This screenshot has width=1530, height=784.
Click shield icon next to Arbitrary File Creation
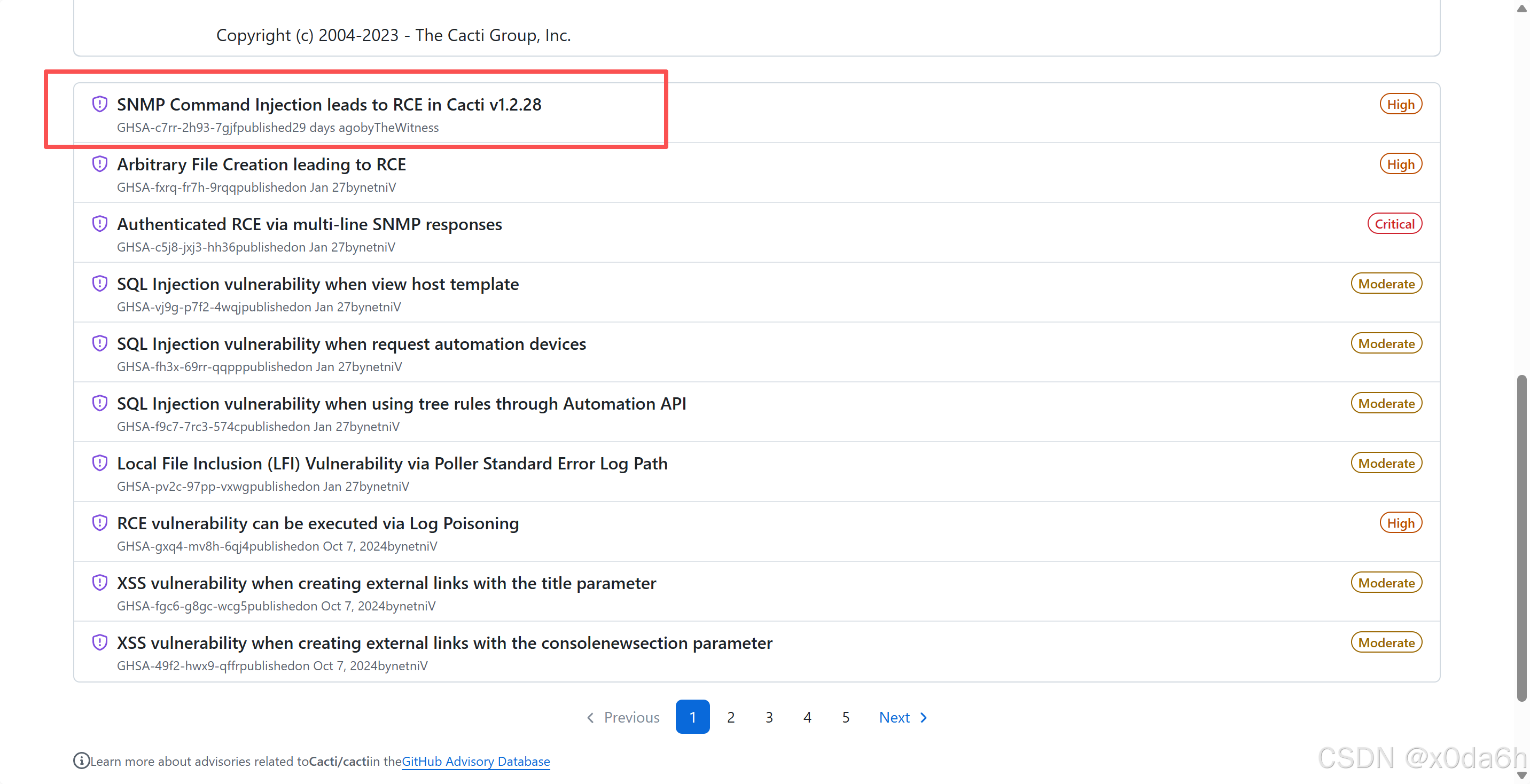[x=100, y=164]
